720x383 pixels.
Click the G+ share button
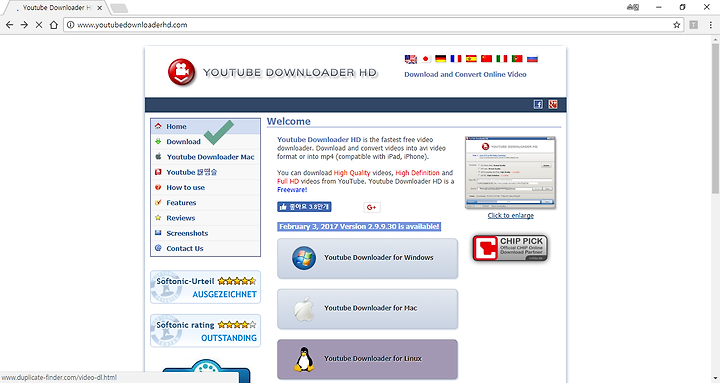[x=372, y=207]
